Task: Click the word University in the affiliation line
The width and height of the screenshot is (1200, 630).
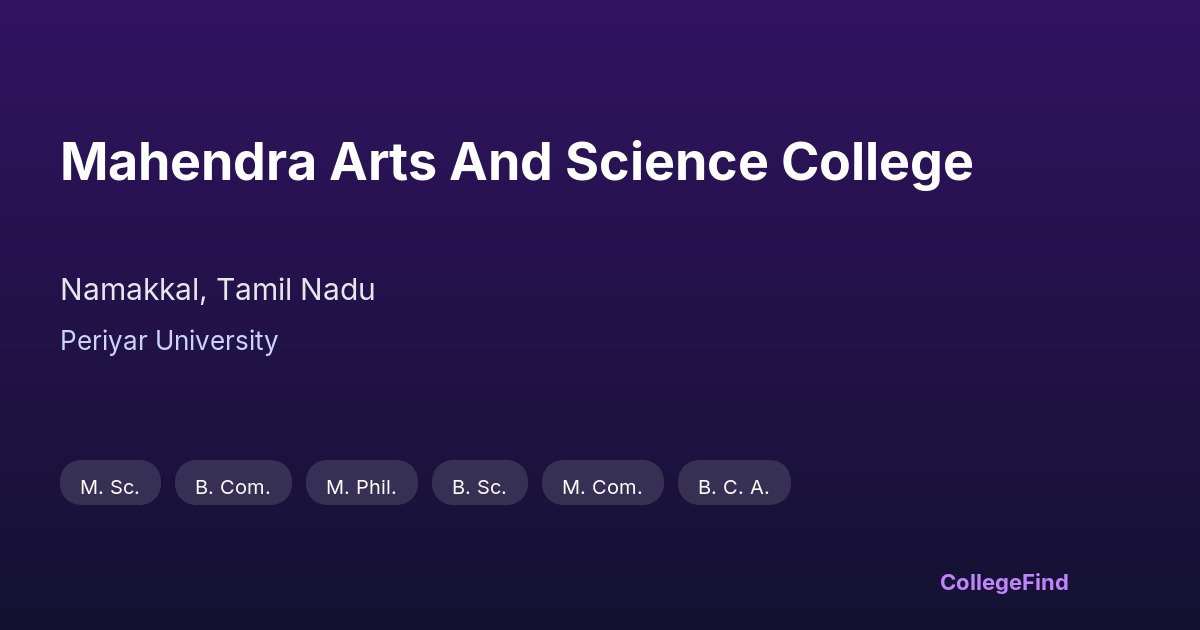Action: [x=215, y=341]
